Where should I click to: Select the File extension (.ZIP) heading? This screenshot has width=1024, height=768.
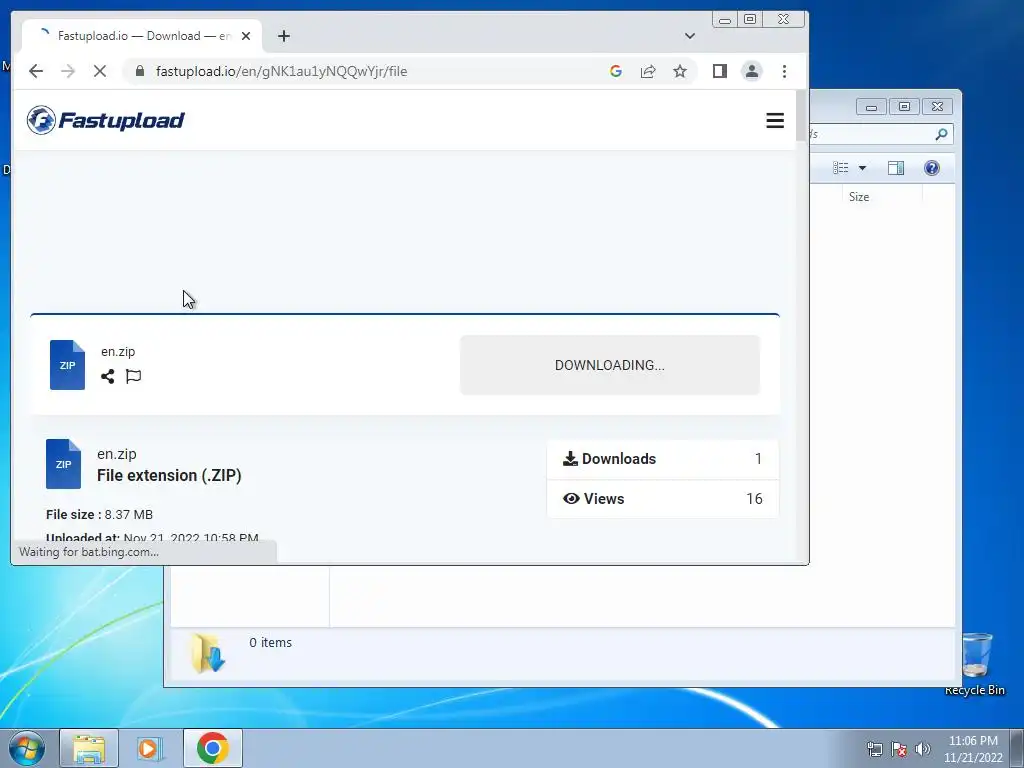click(x=169, y=475)
